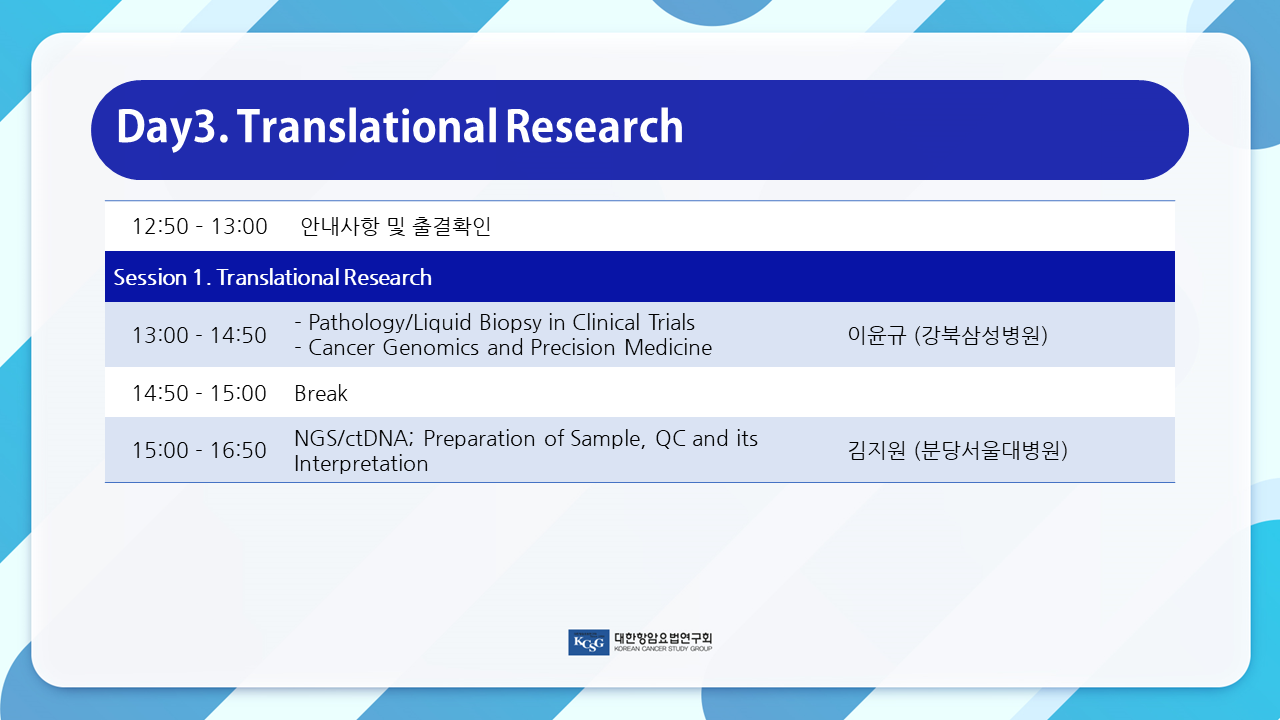
Task: Click the 대한항암요법연구회 organization name
Action: (662, 638)
